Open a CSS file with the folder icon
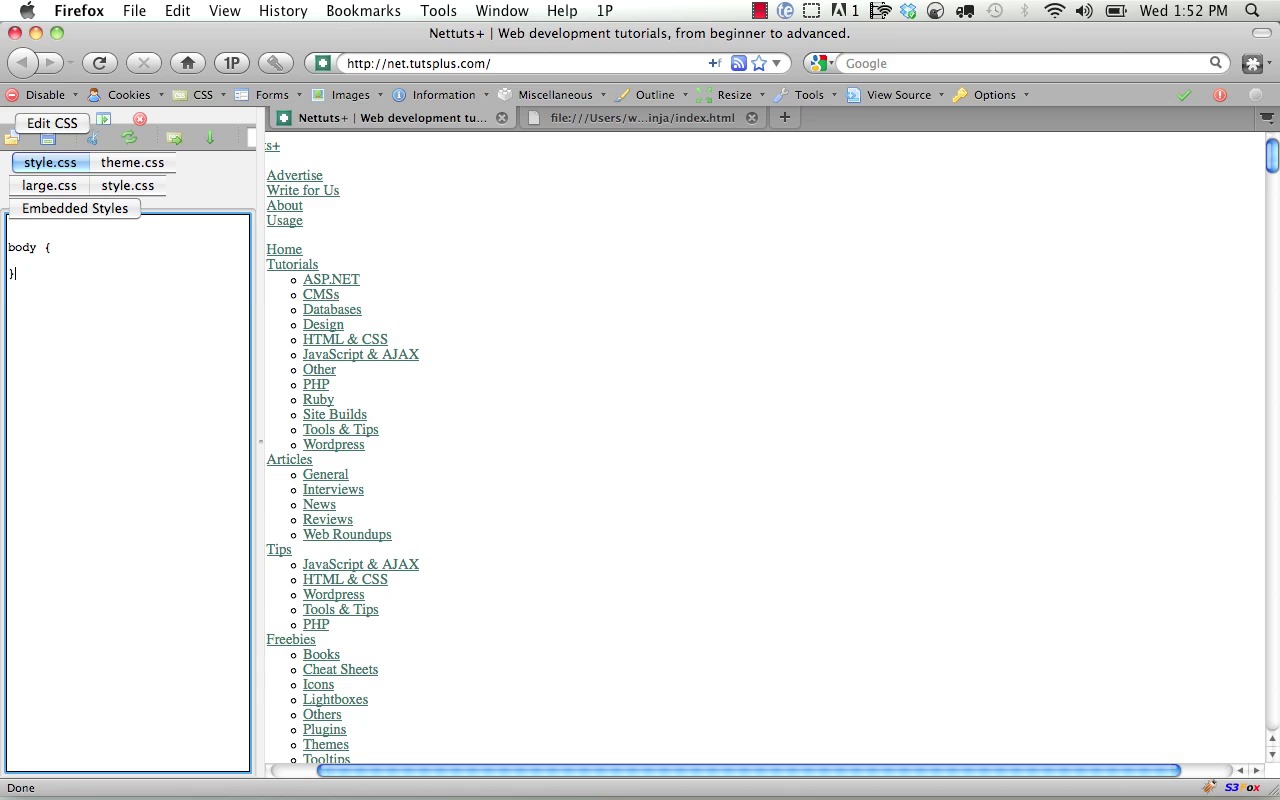The image size is (1280, 800). (11, 139)
